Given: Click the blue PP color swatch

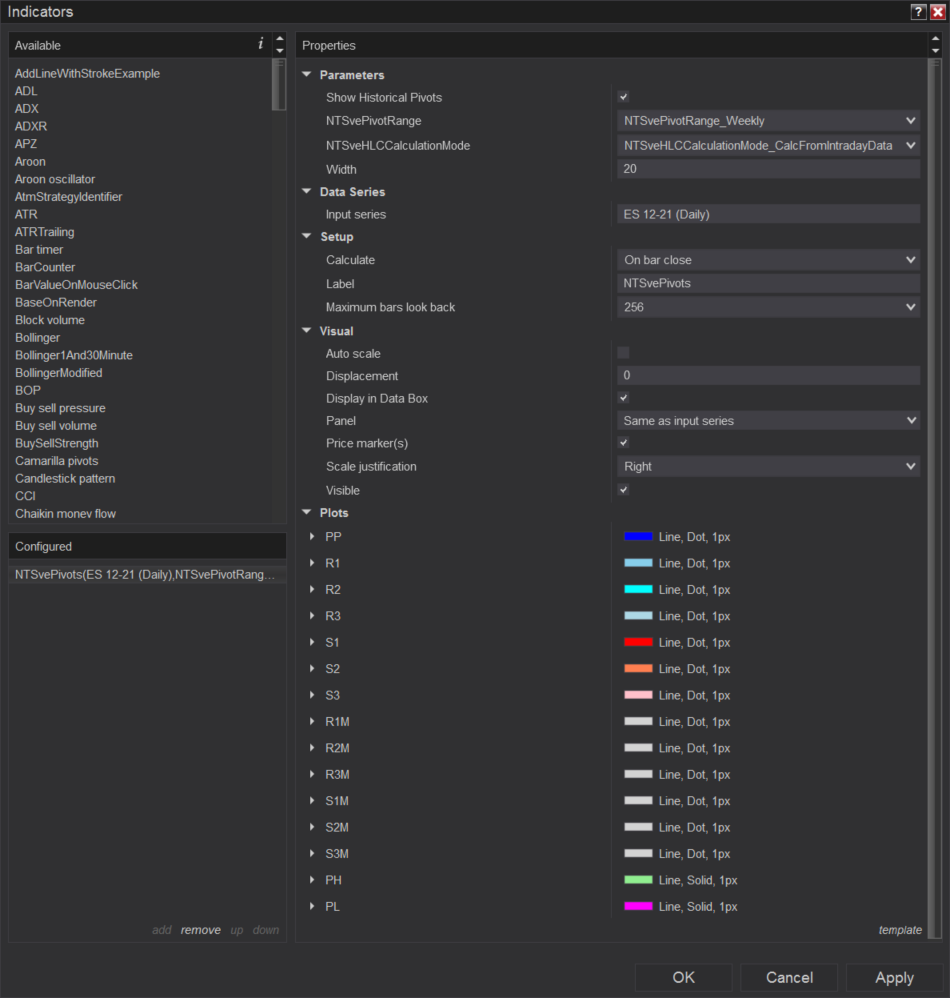Looking at the screenshot, I should tap(638, 537).
